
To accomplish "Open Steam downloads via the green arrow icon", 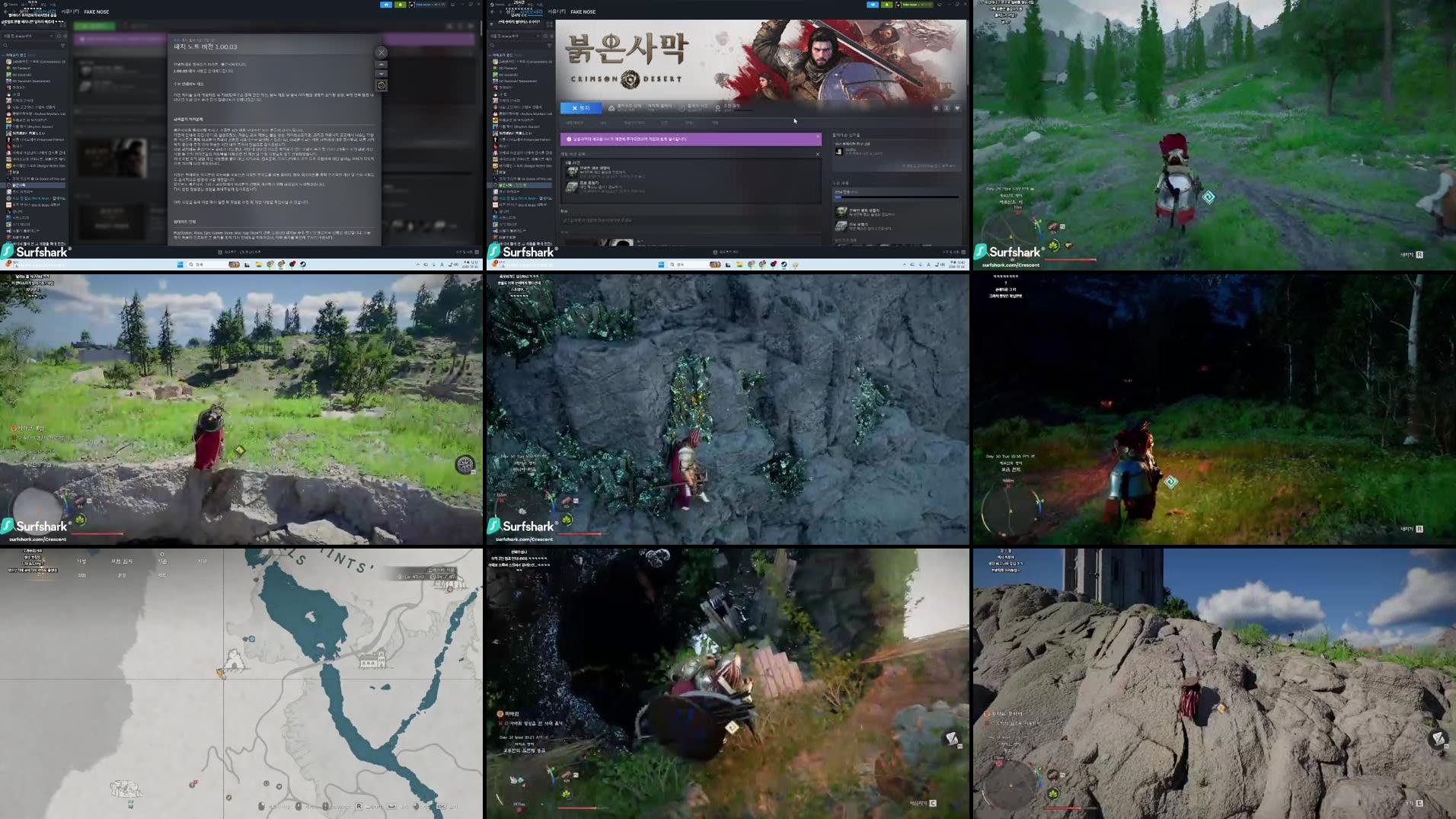I will [x=886, y=5].
